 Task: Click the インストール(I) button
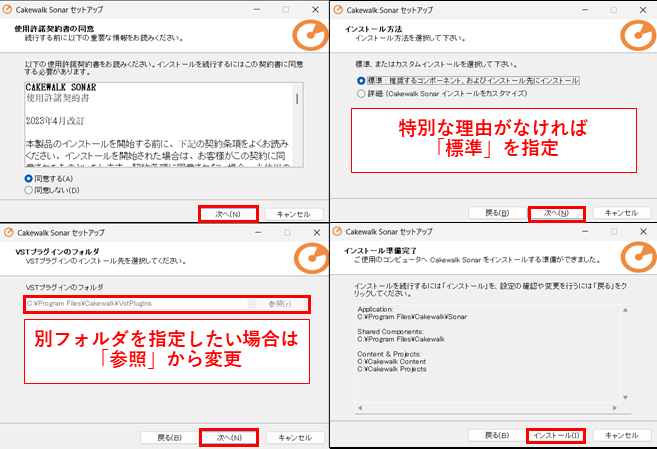click(556, 436)
